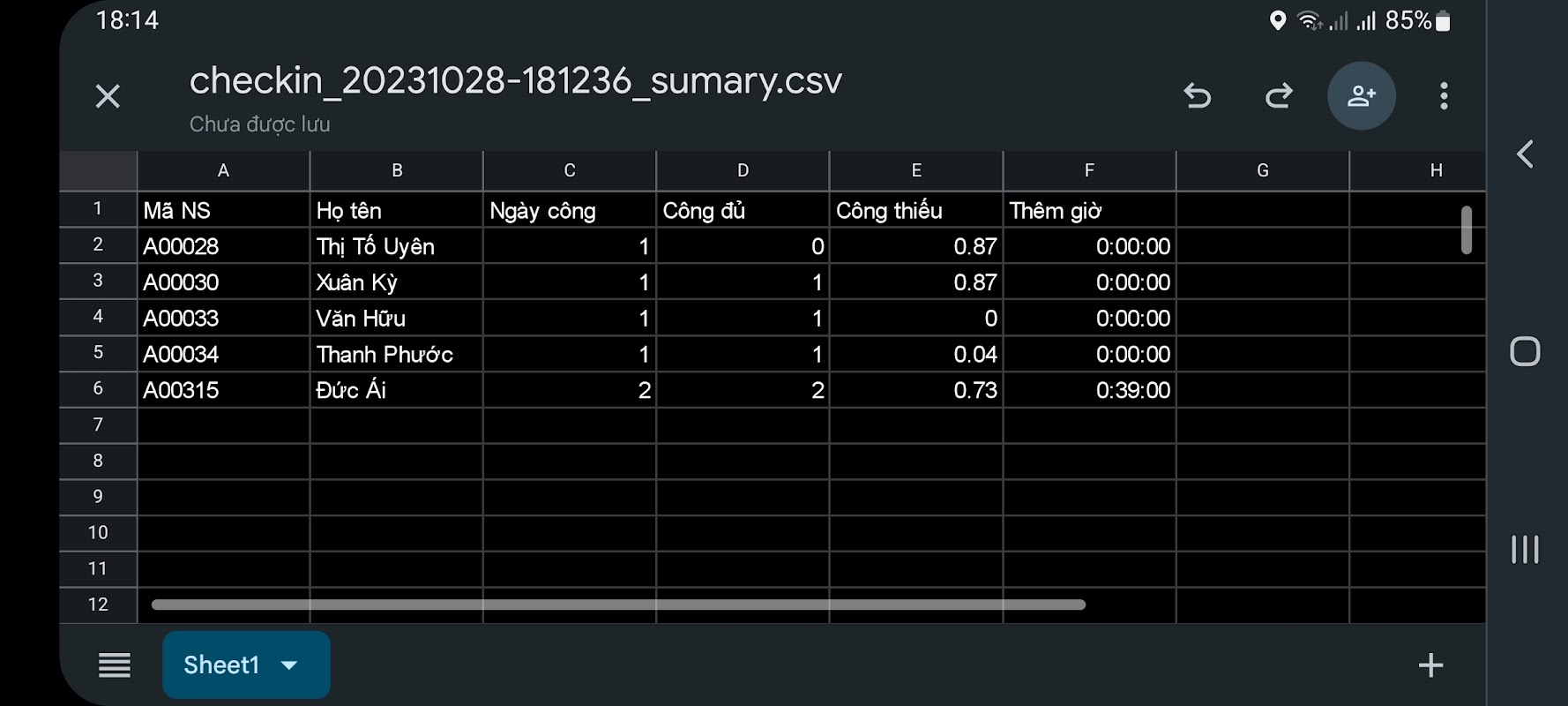The image size is (1568, 706).
Task: Tap the Undo arrow icon
Action: pyautogui.click(x=1198, y=95)
